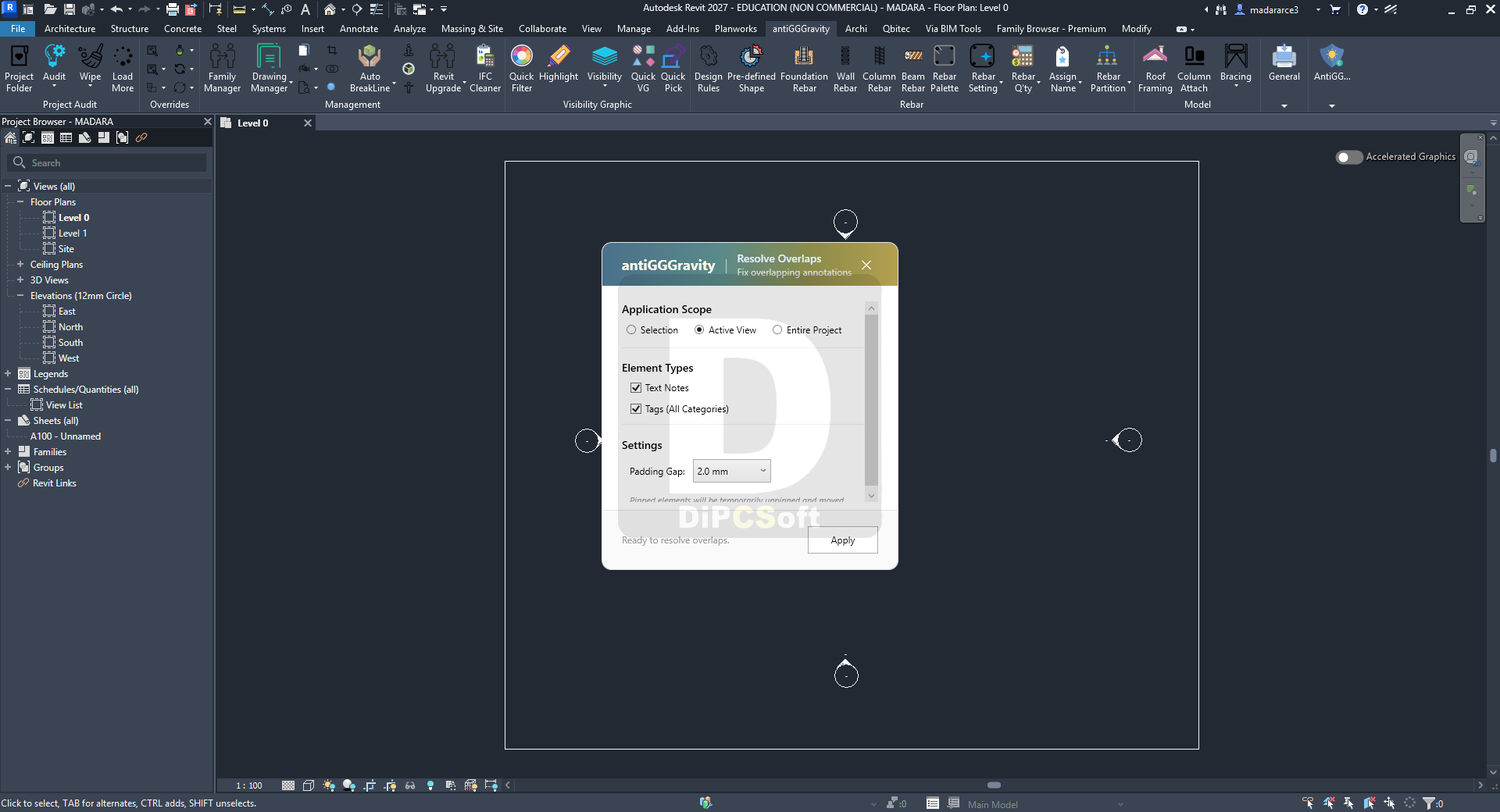Viewport: 1500px width, 812px height.
Task: Select the Quick Pick tool
Action: [x=673, y=69]
